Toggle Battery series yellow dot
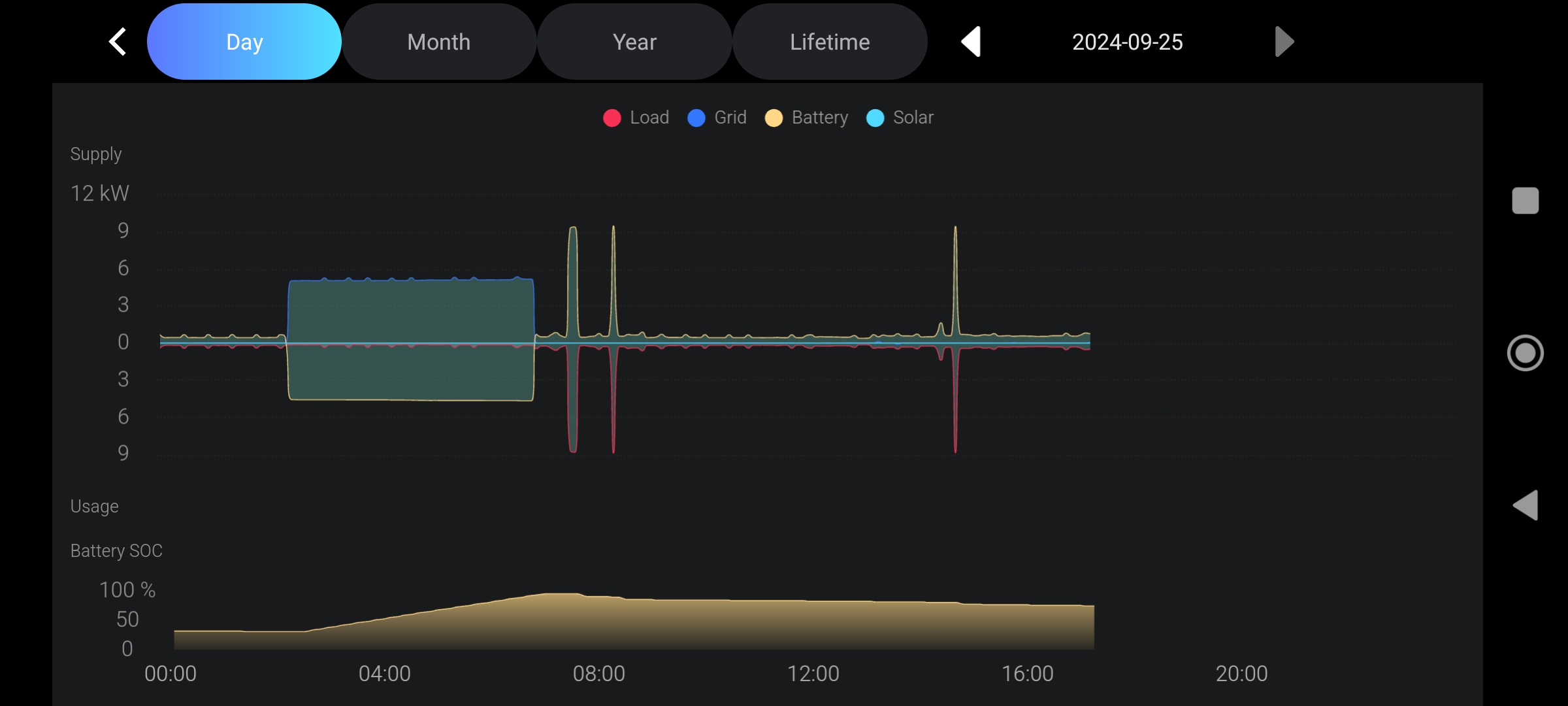The height and width of the screenshot is (706, 1568). pos(774,118)
